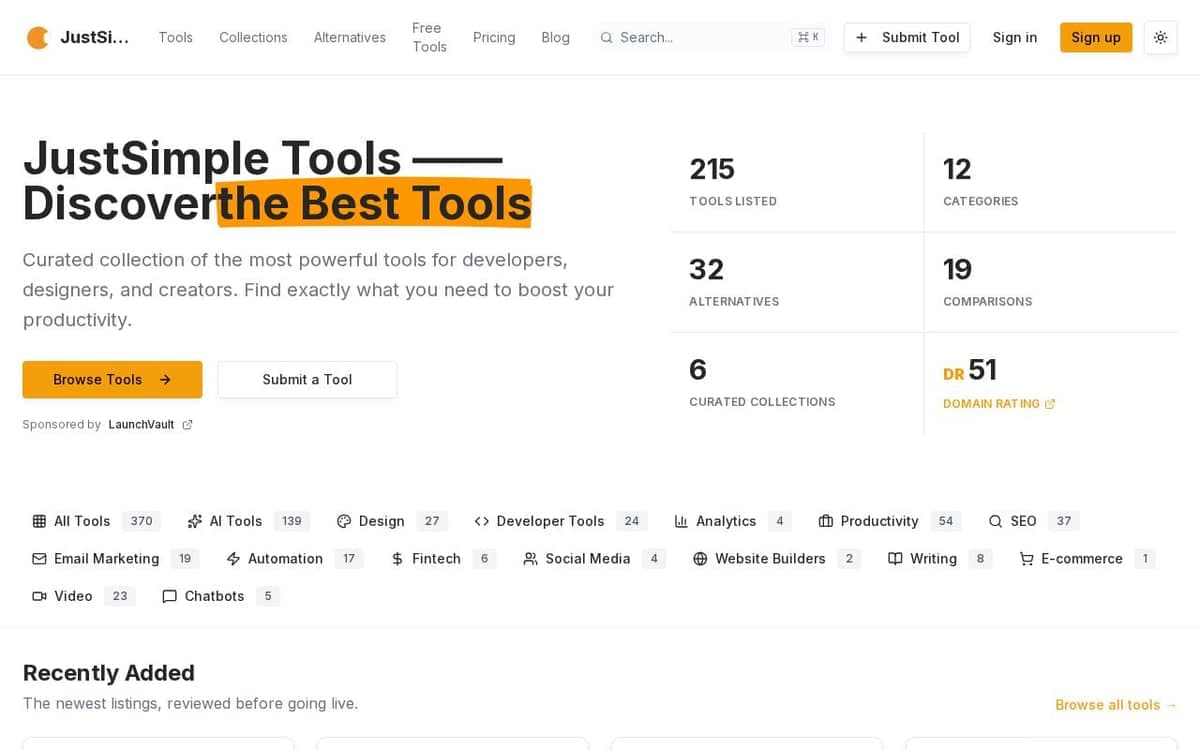The width and height of the screenshot is (1200, 750).
Task: Click the JustSimple orange logo icon
Action: [38, 38]
